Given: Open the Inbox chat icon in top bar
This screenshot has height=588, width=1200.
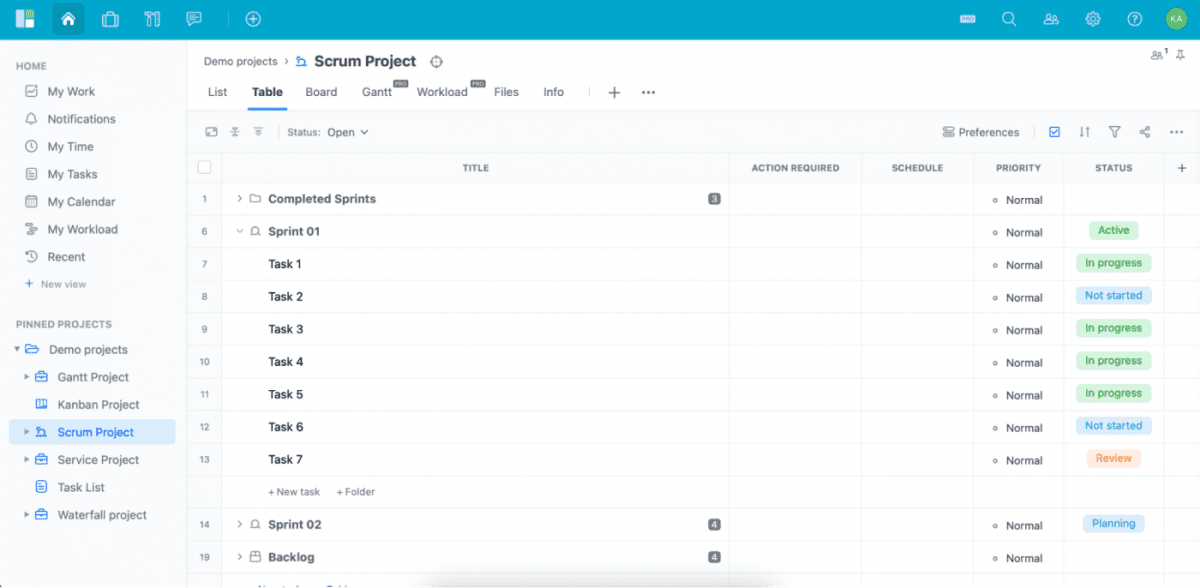Looking at the screenshot, I should 194,18.
